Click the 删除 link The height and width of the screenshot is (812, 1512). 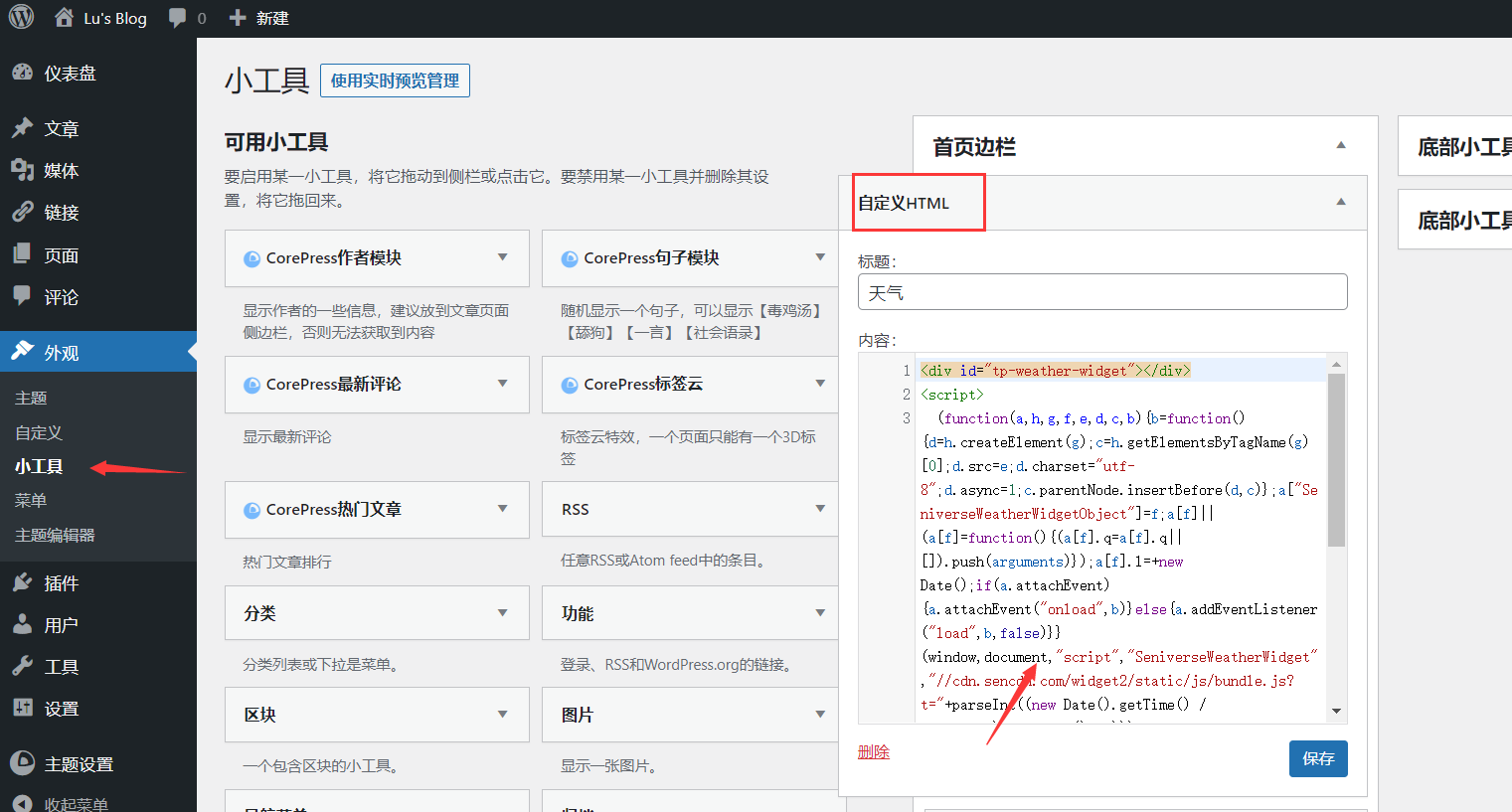click(874, 752)
